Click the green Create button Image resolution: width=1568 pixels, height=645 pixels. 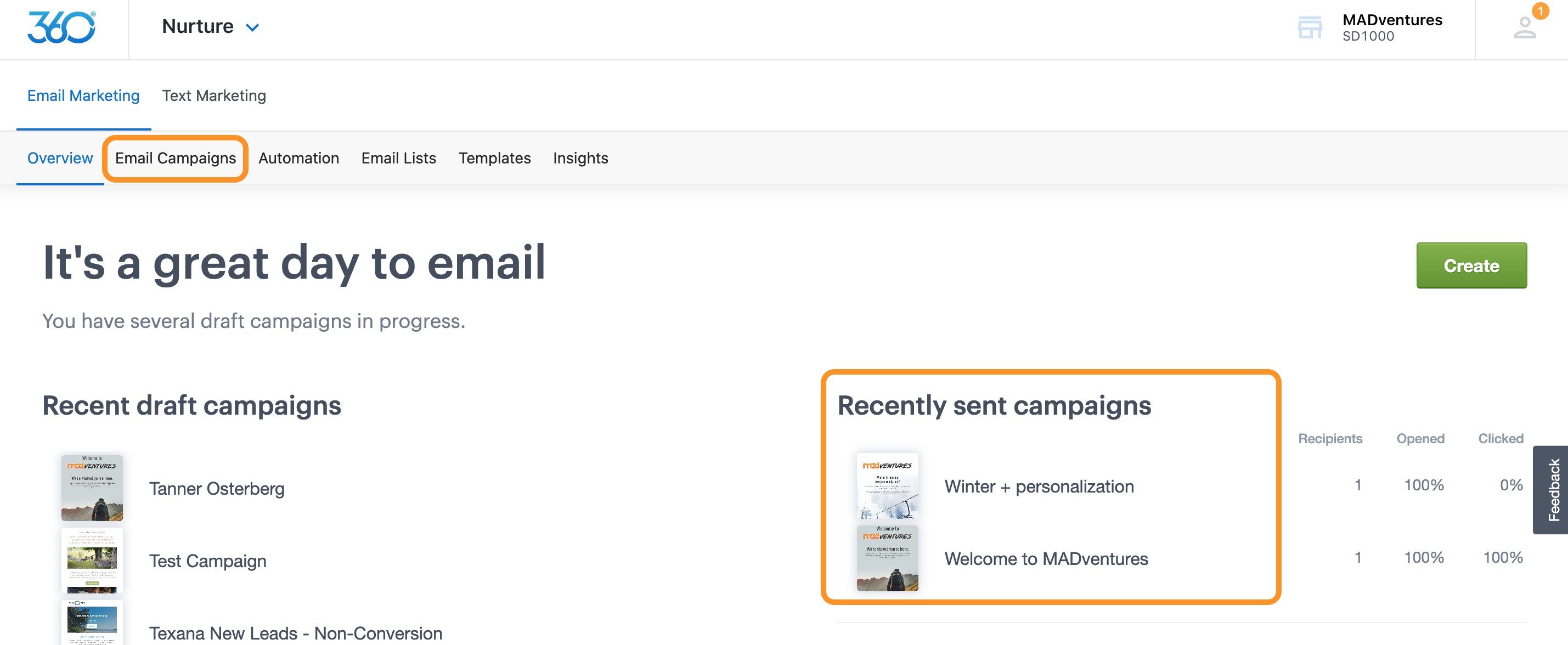tap(1470, 265)
